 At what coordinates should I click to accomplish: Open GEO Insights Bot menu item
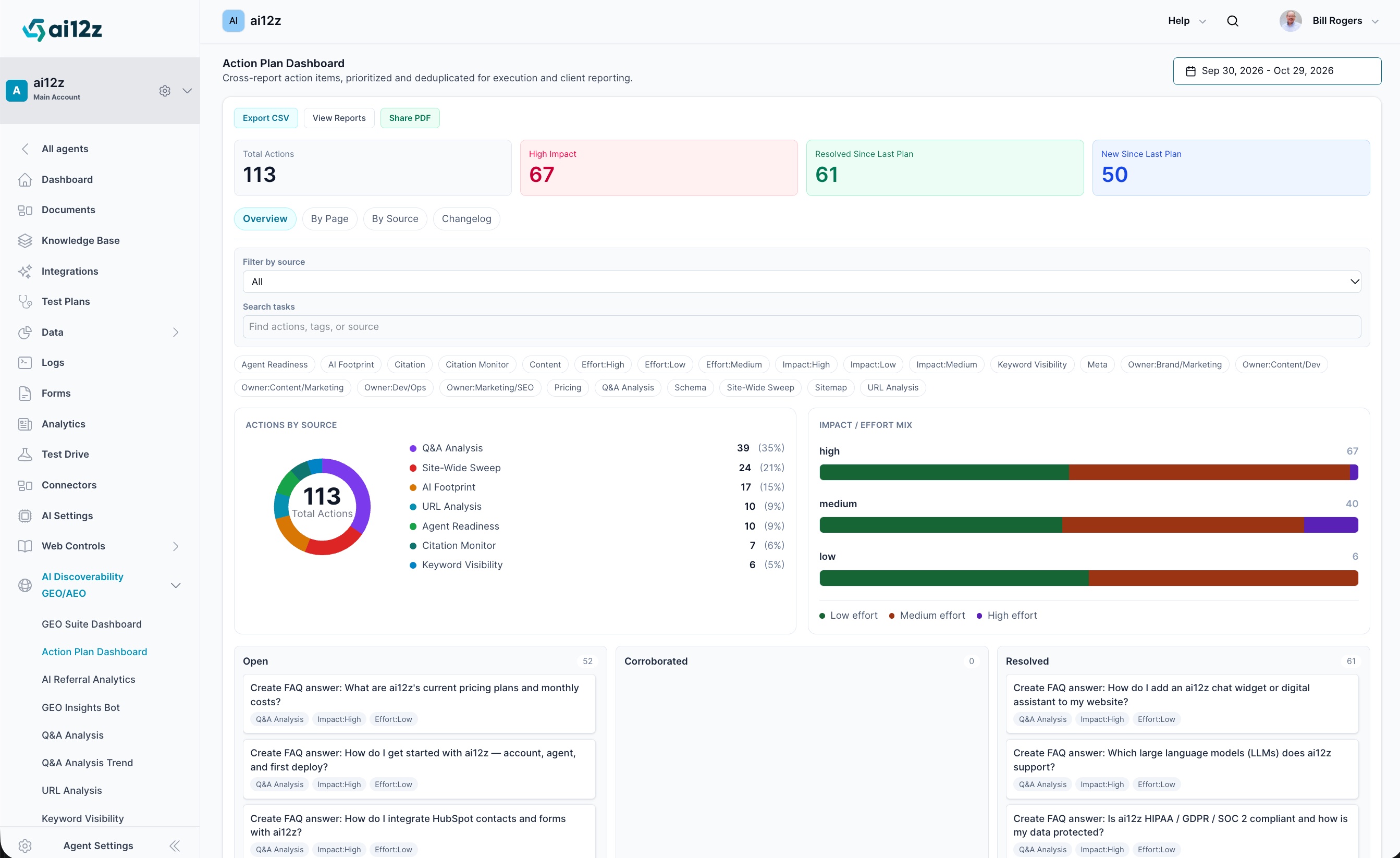(x=81, y=707)
